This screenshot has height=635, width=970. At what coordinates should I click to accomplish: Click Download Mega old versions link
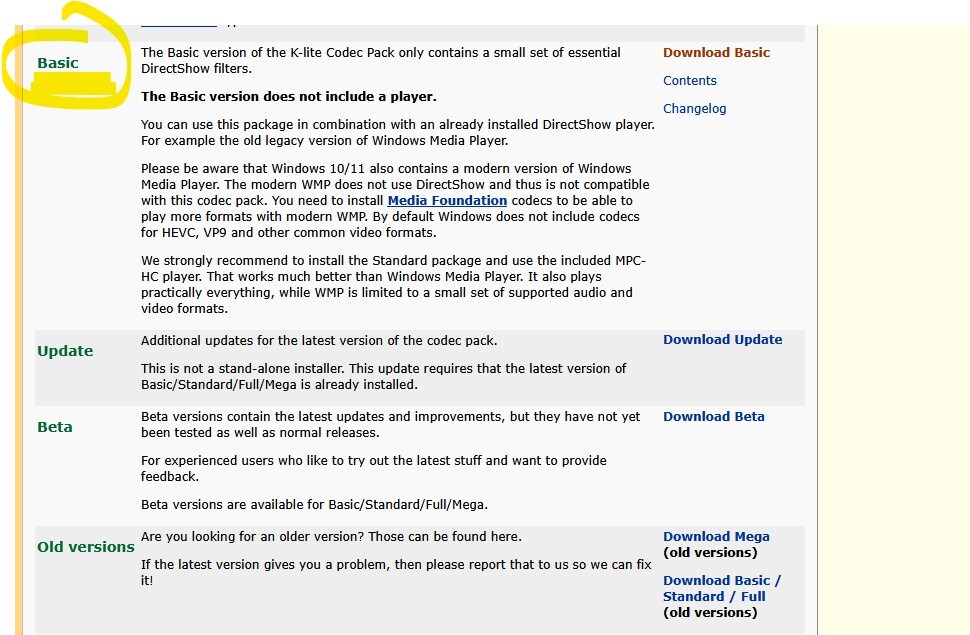click(716, 537)
